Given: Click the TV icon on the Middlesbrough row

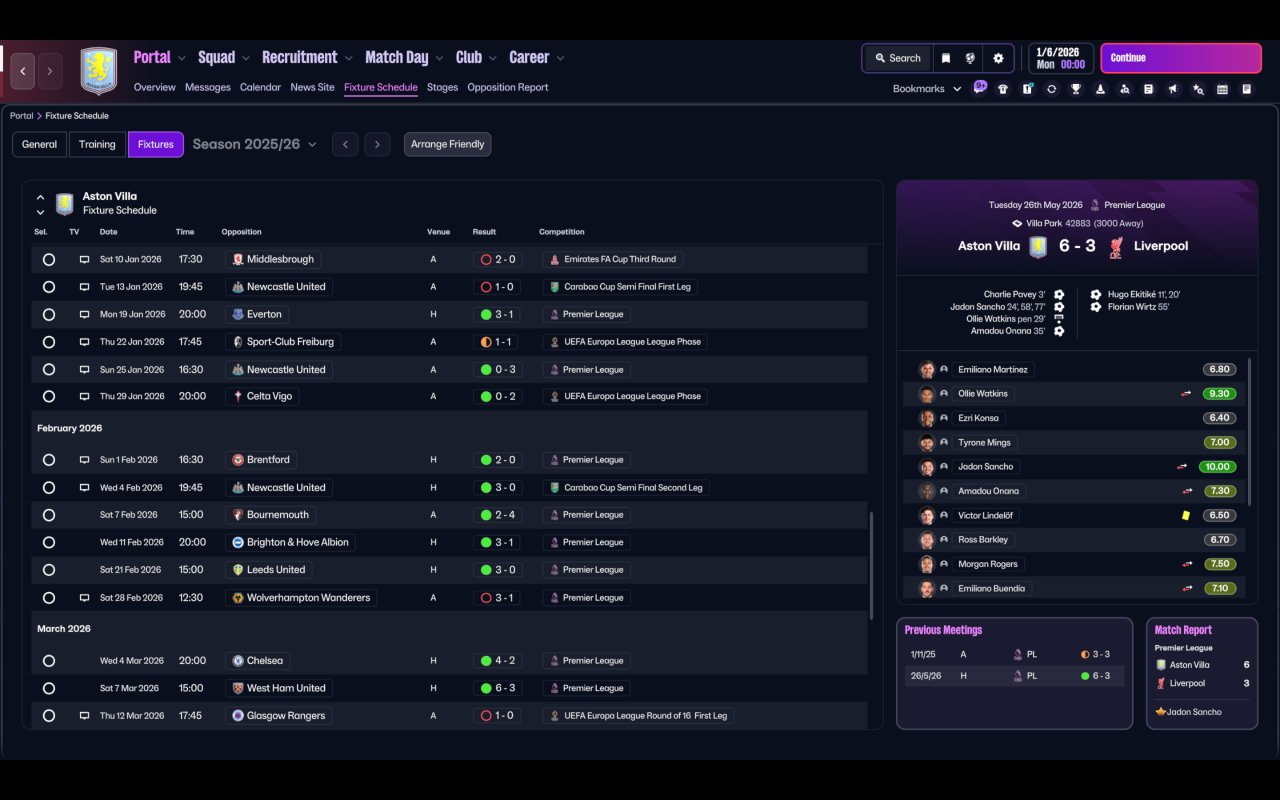Looking at the screenshot, I should click(x=85, y=259).
